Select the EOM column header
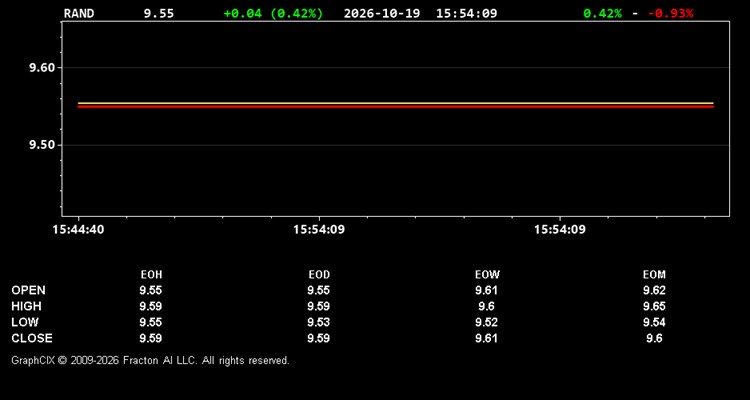This screenshot has width=750, height=400. [654, 275]
